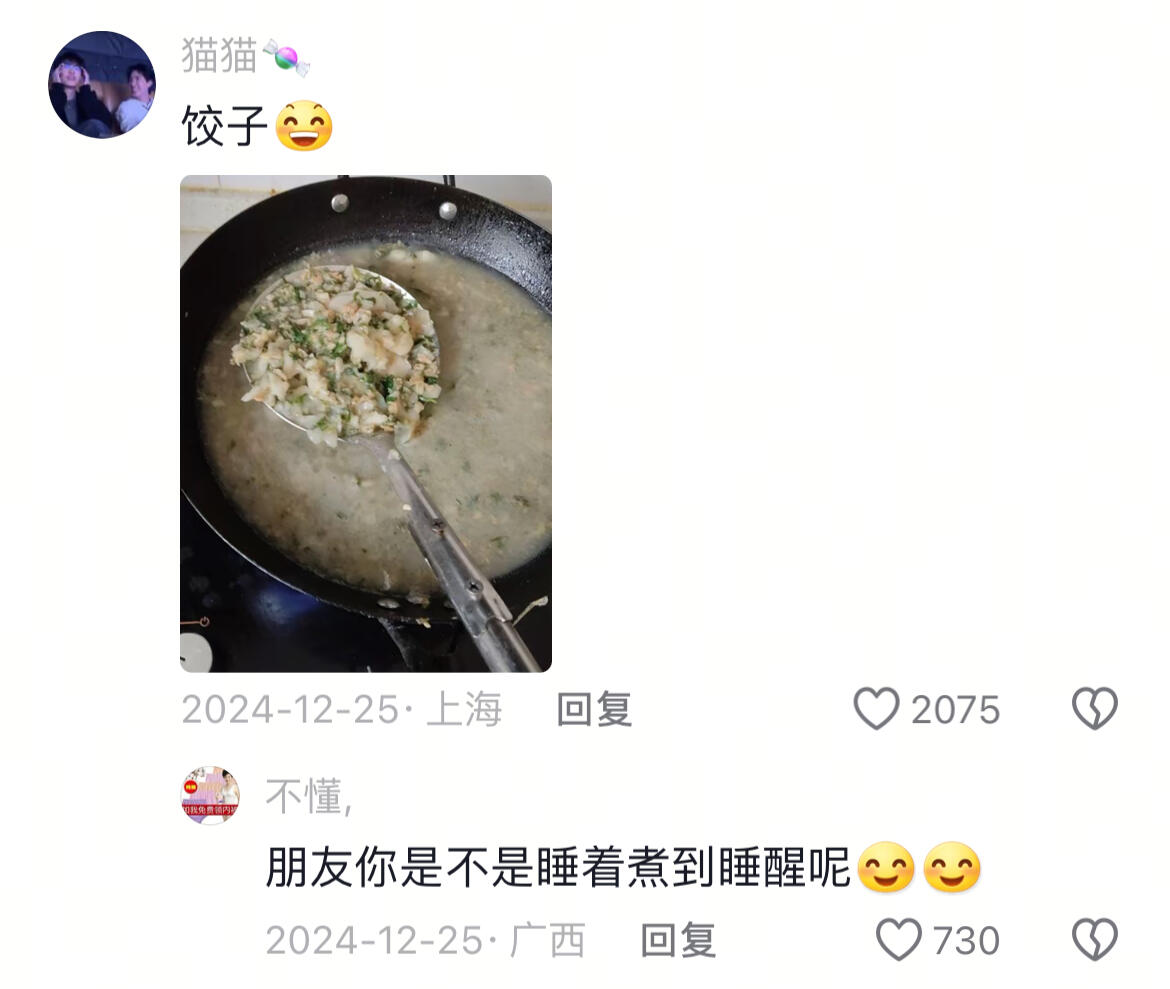Reply to the comment from 广西
Viewport: 1170px width, 989px height.
(x=678, y=940)
